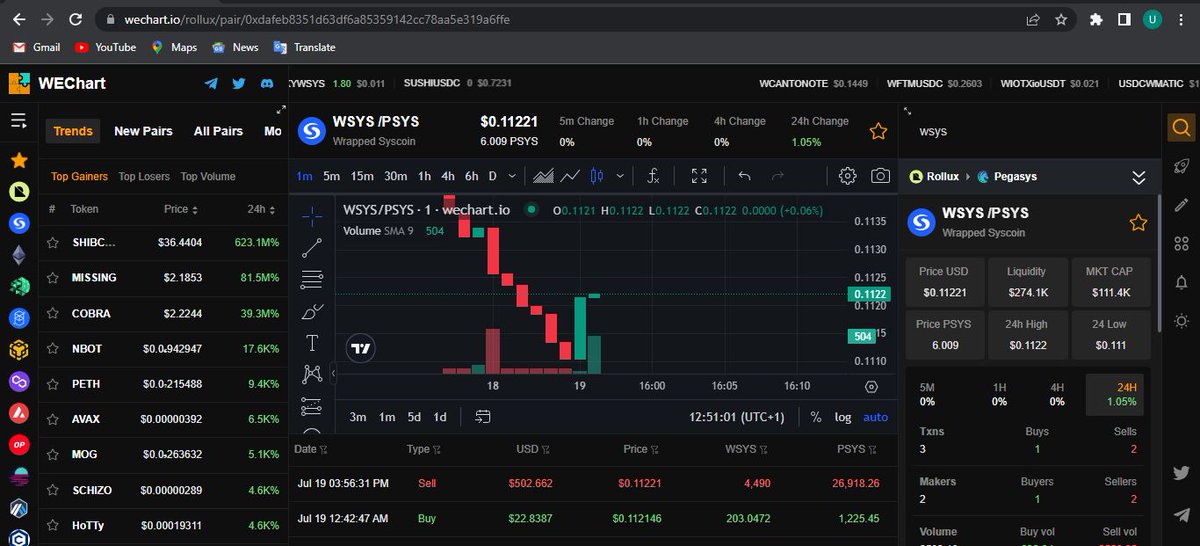
Task: Select Polygon chain icon in sidebar
Action: click(19, 382)
